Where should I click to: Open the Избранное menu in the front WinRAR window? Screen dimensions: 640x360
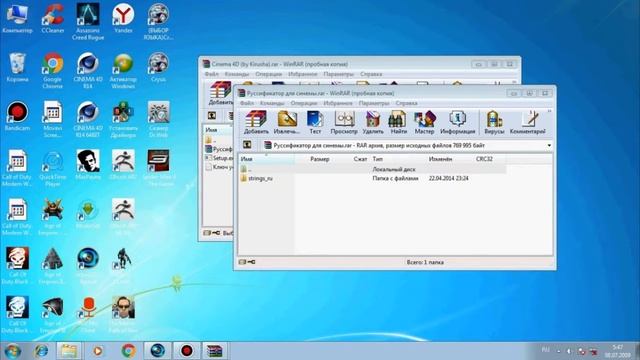point(338,103)
